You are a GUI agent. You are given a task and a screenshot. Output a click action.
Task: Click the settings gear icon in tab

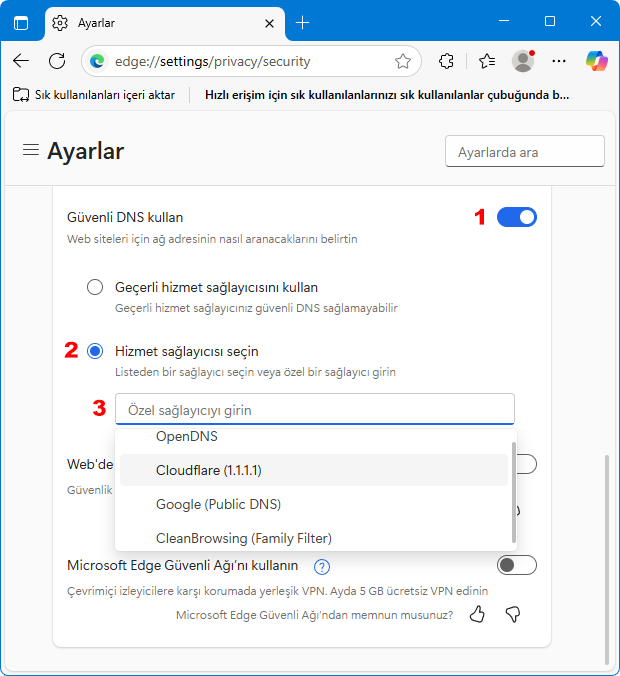click(60, 23)
